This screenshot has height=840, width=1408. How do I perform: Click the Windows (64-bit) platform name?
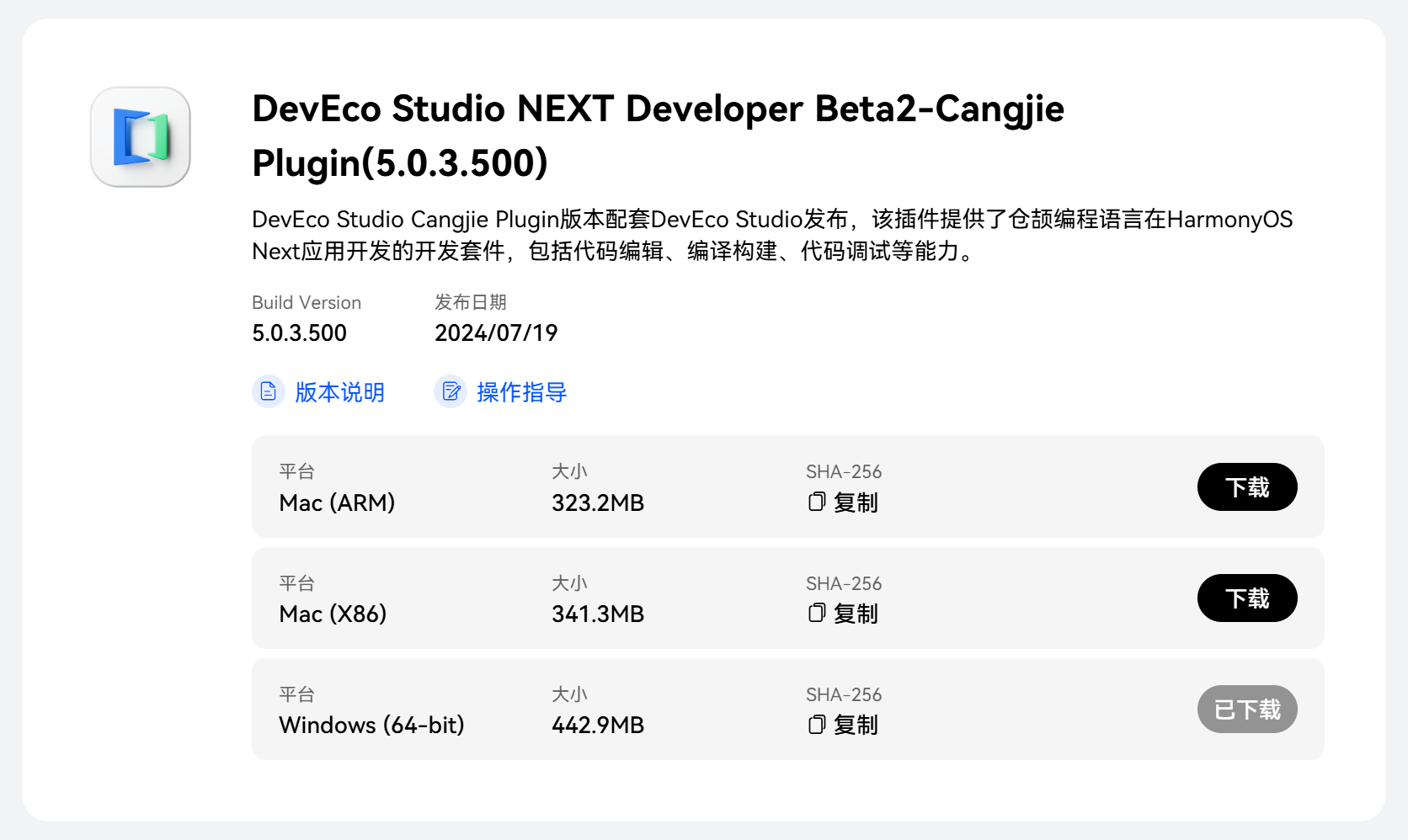371,726
